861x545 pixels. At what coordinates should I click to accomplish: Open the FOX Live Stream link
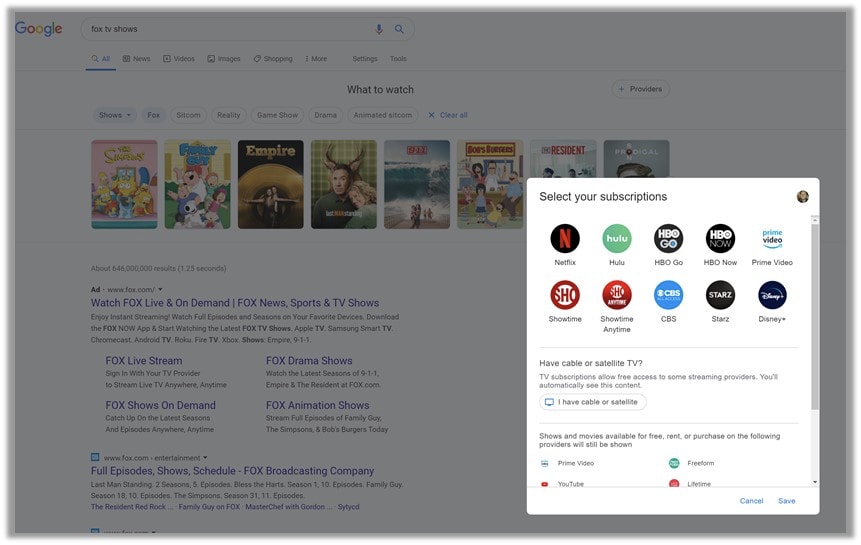pos(144,361)
